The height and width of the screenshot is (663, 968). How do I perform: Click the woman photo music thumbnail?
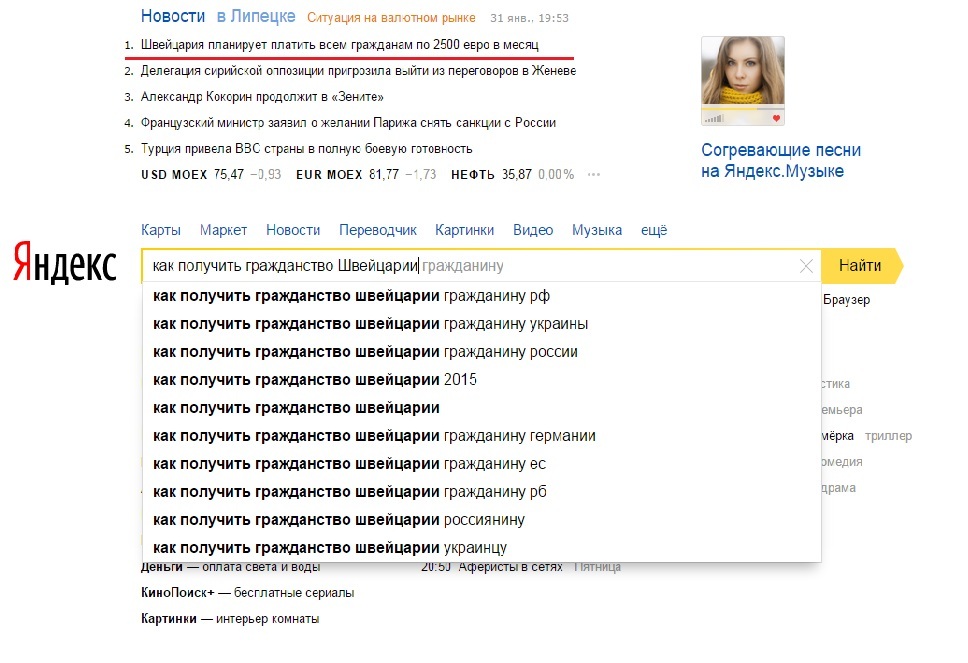(x=743, y=81)
